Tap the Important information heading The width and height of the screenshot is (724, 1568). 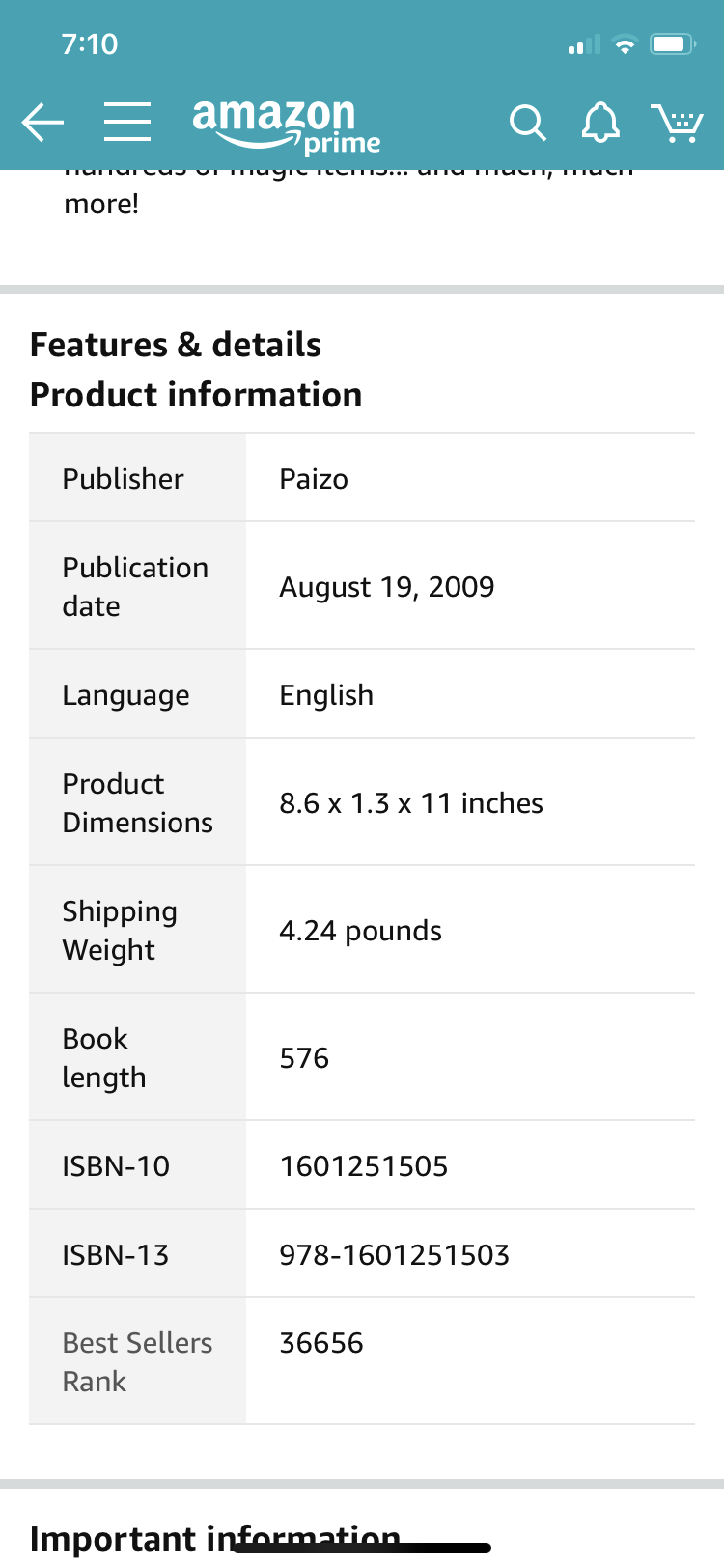tap(215, 1539)
